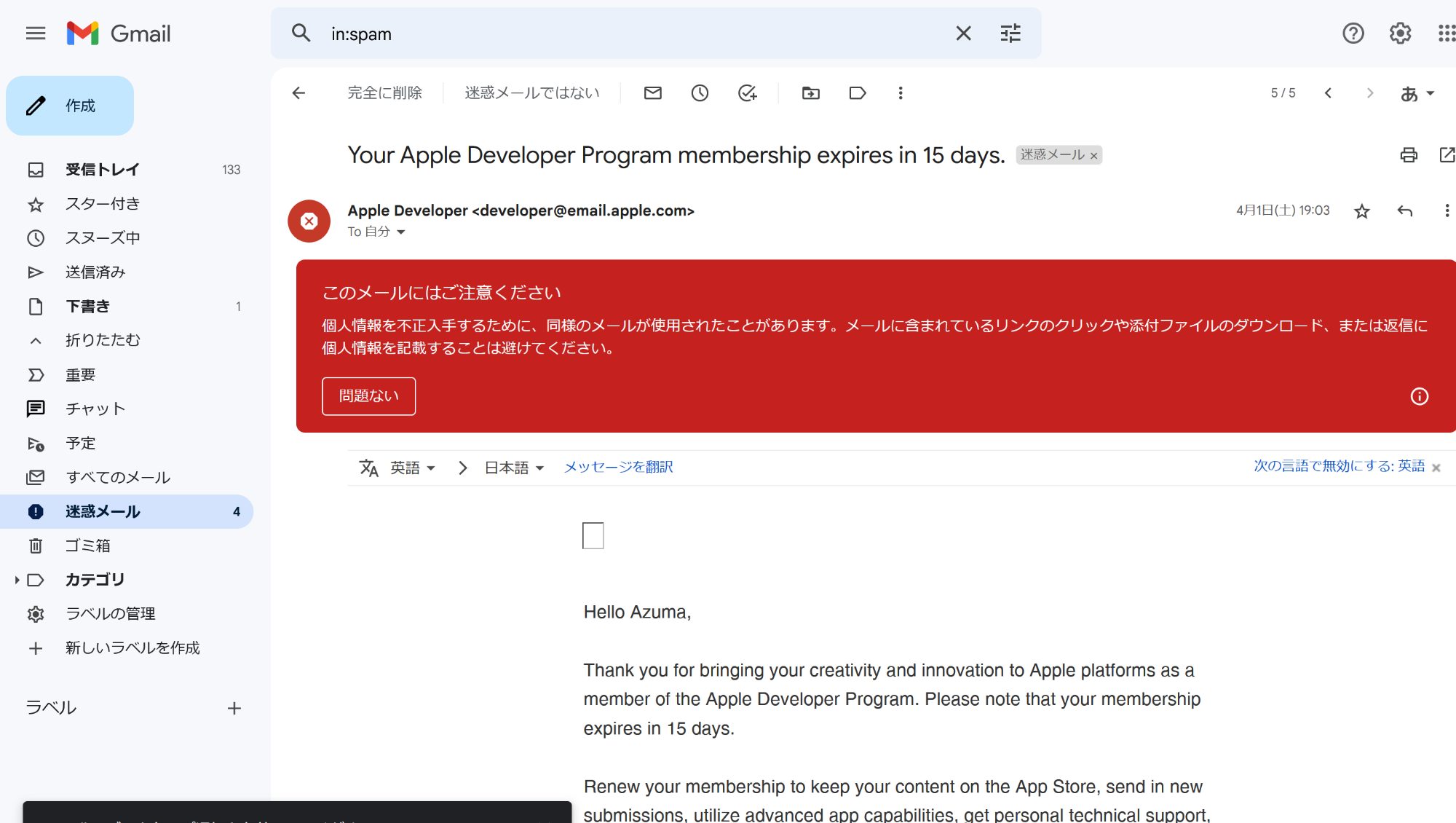Click 次の言語で無効にする: 英語 link

point(1340,466)
